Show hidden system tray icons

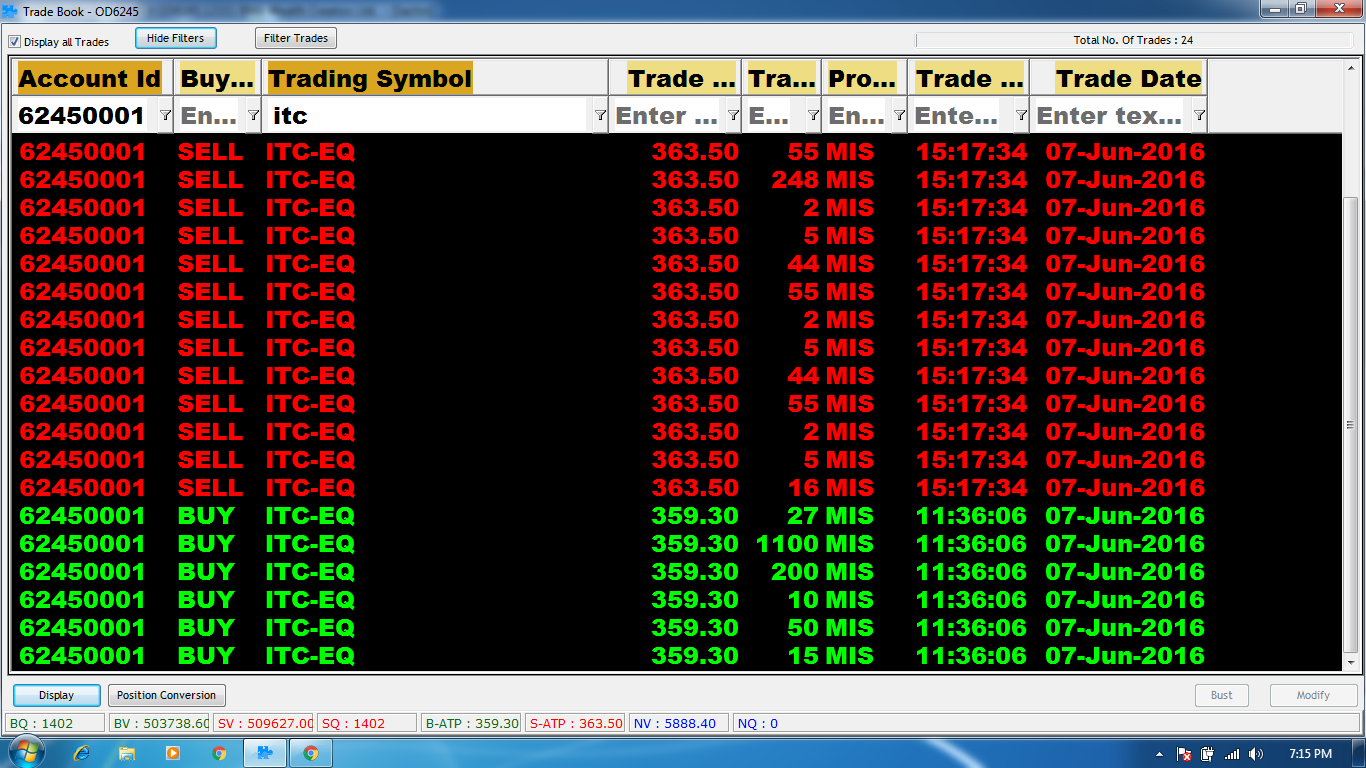point(1159,754)
